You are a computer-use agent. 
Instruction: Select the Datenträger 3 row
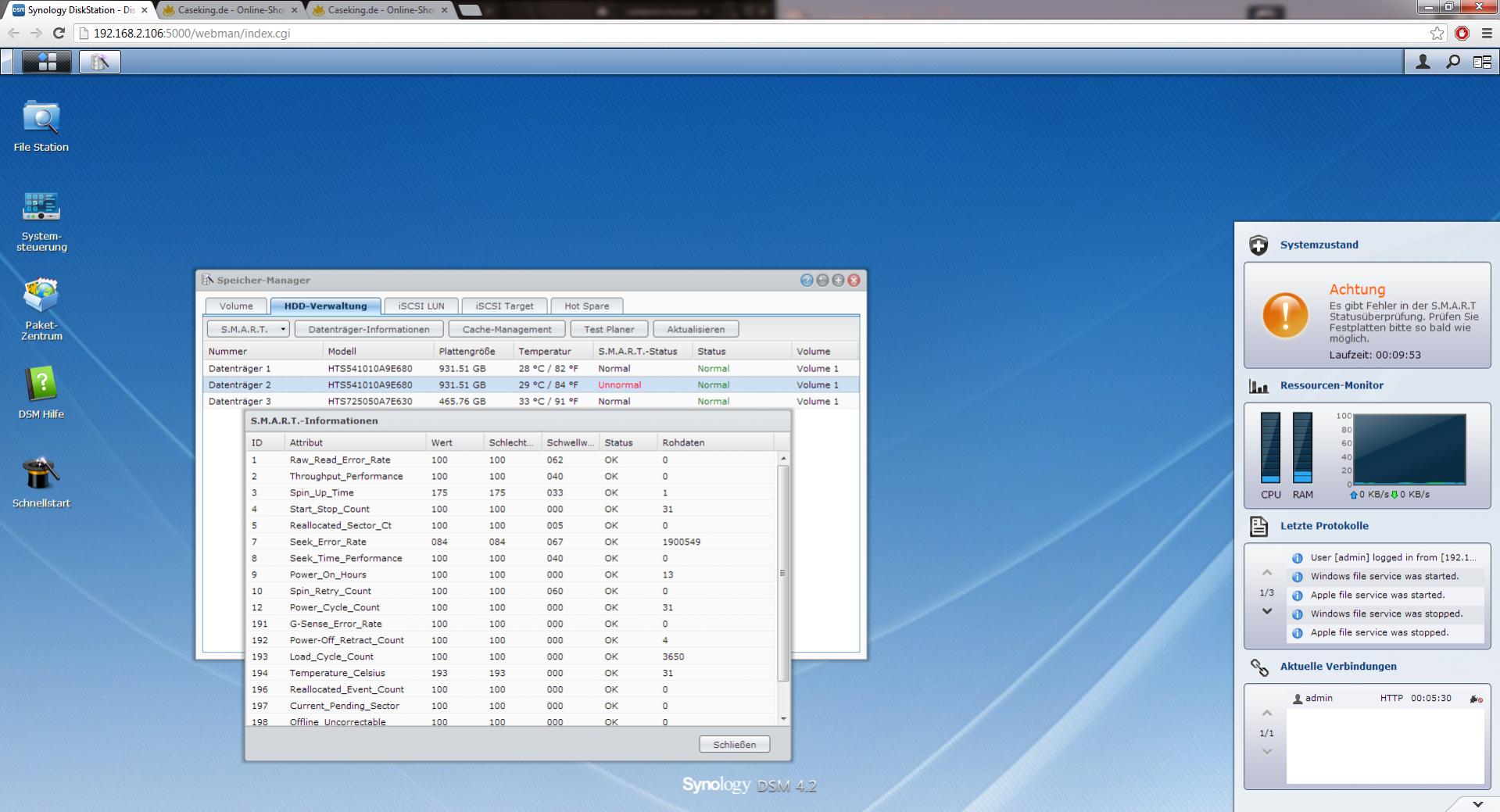pyautogui.click(x=531, y=401)
